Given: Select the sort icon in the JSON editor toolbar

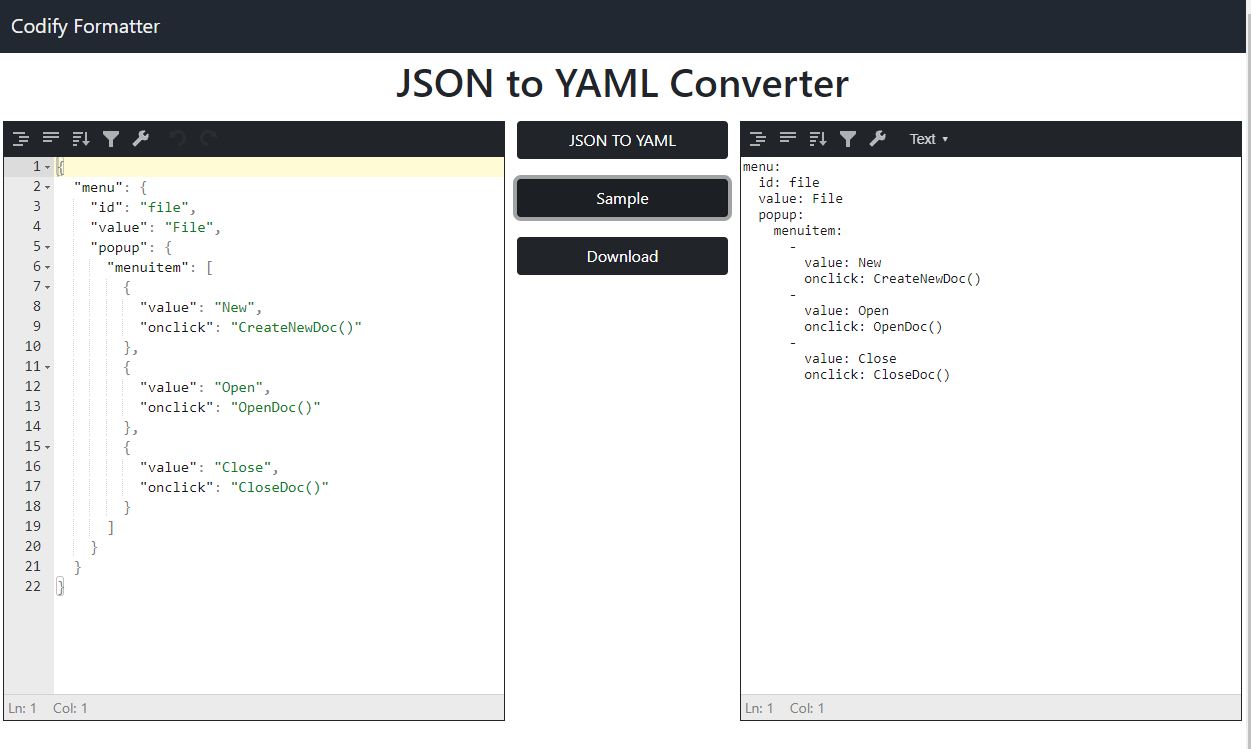Looking at the screenshot, I should pyautogui.click(x=80, y=138).
